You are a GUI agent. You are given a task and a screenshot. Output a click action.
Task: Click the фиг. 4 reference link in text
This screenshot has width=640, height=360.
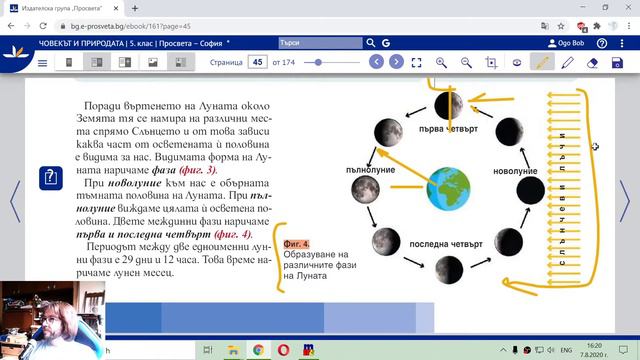point(233,234)
